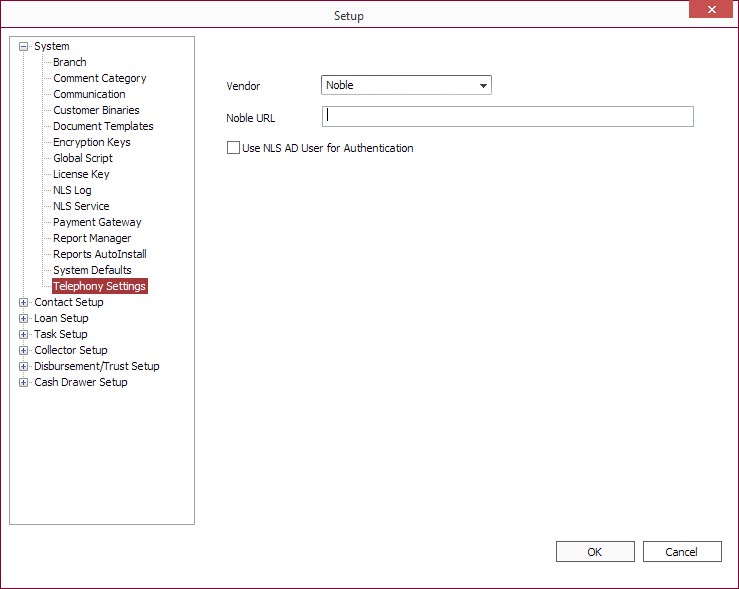739x589 pixels.
Task: Expand the Task Setup node
Action: pyautogui.click(x=23, y=335)
